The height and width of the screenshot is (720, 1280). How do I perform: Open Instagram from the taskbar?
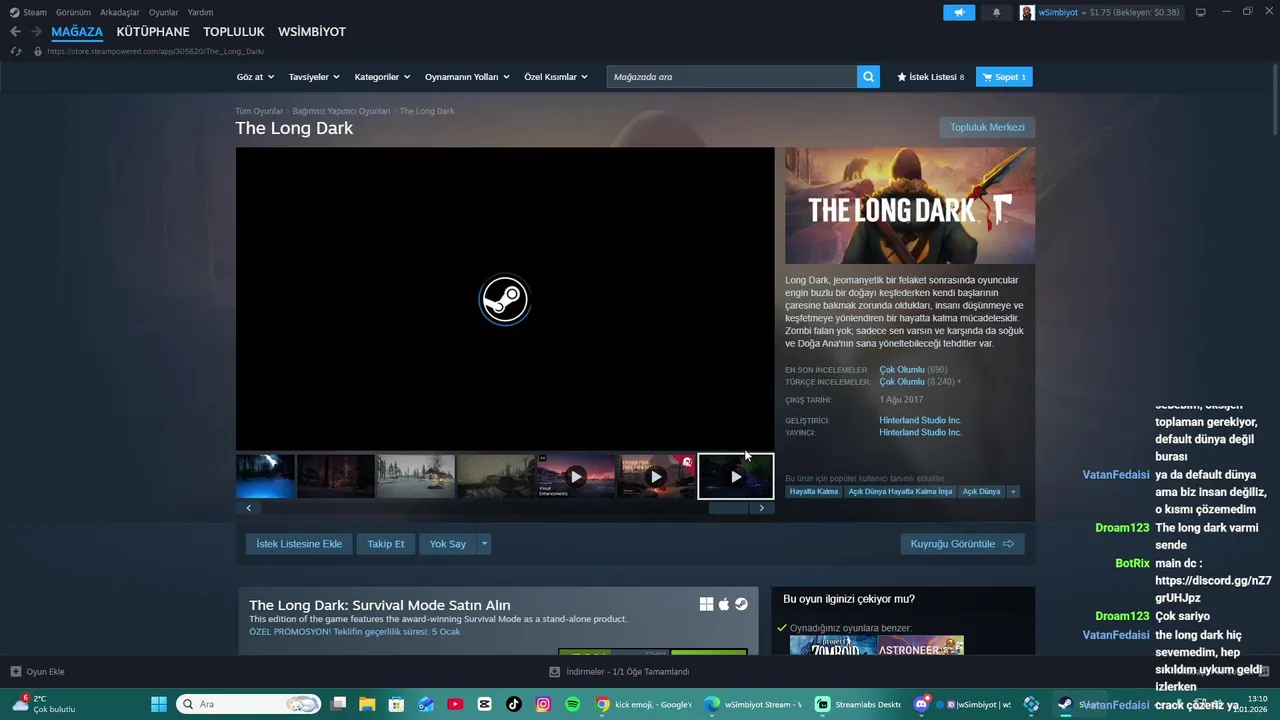tap(543, 704)
